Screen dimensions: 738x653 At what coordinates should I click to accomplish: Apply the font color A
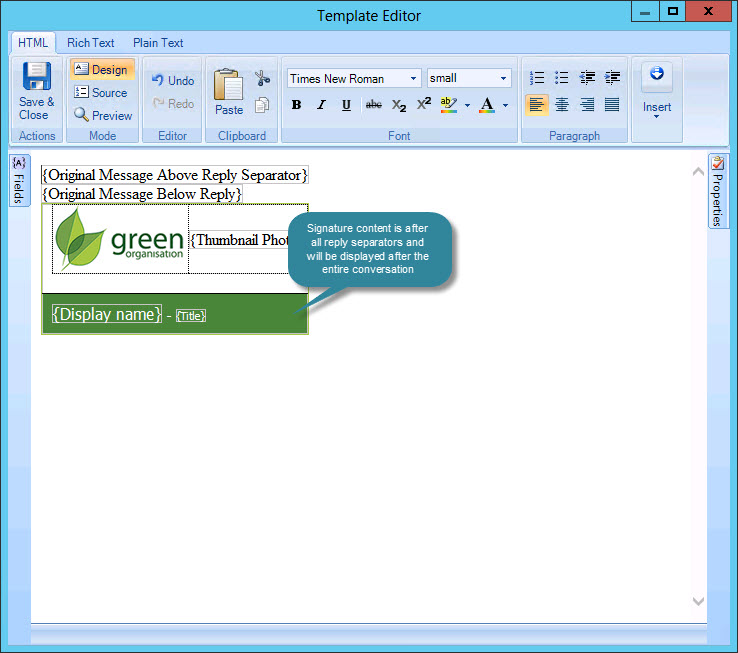point(487,105)
